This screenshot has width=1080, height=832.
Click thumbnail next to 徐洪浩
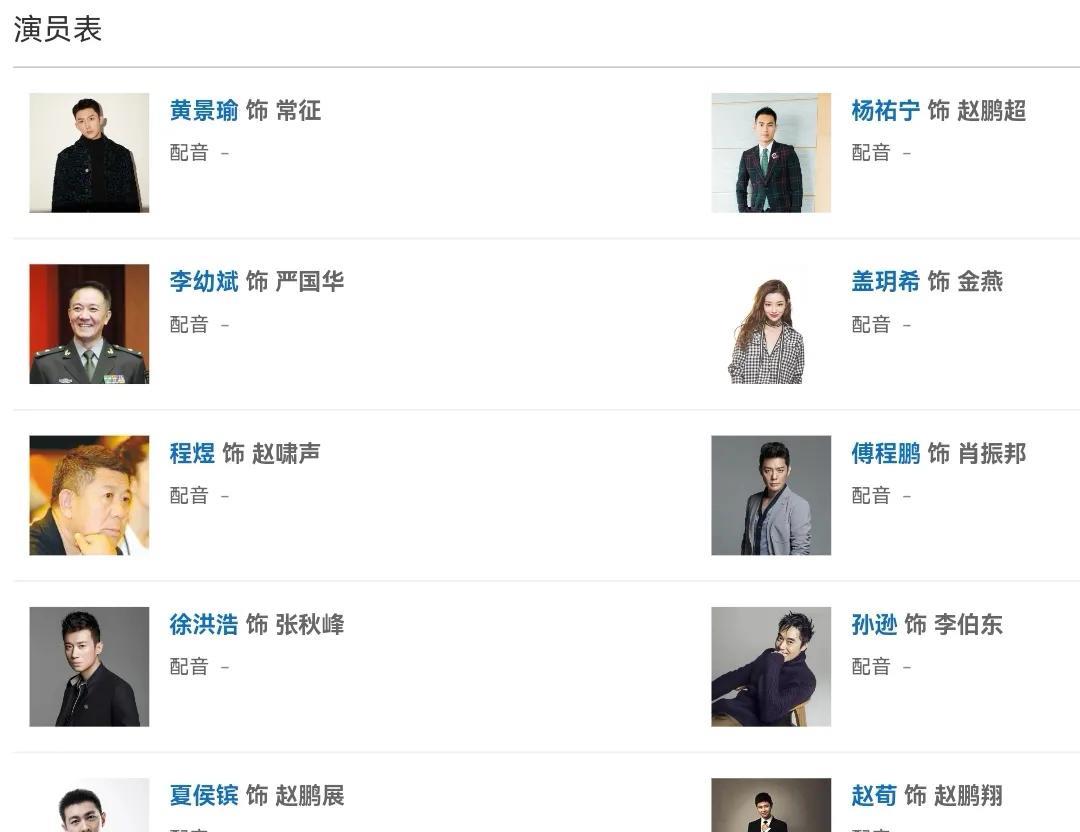(x=89, y=666)
